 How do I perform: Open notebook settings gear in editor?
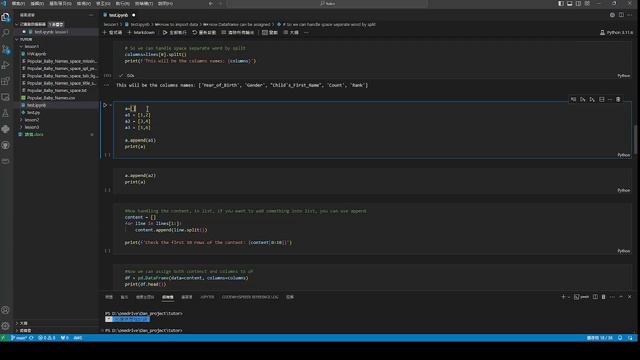[x=612, y=15]
